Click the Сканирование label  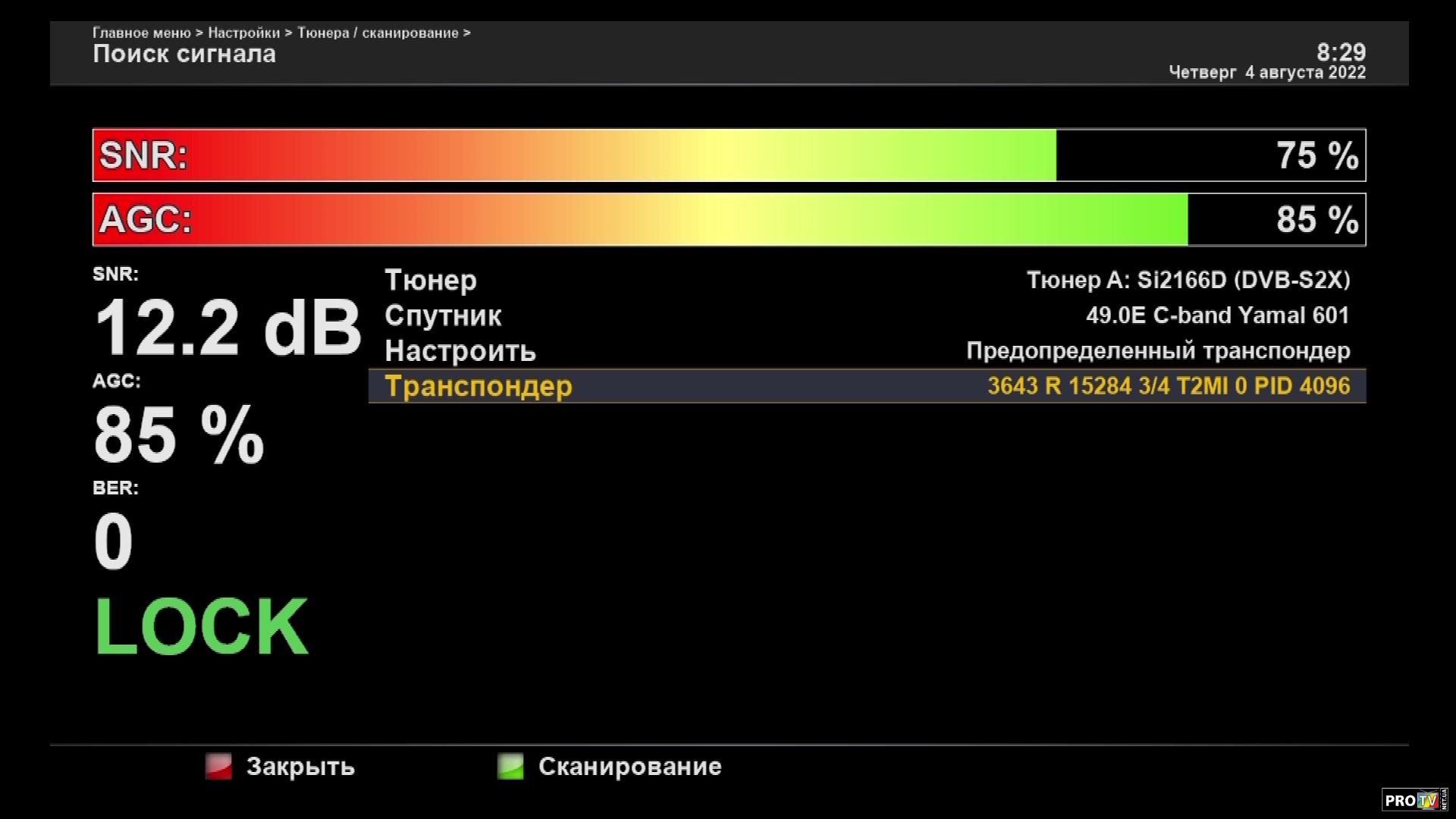629,767
